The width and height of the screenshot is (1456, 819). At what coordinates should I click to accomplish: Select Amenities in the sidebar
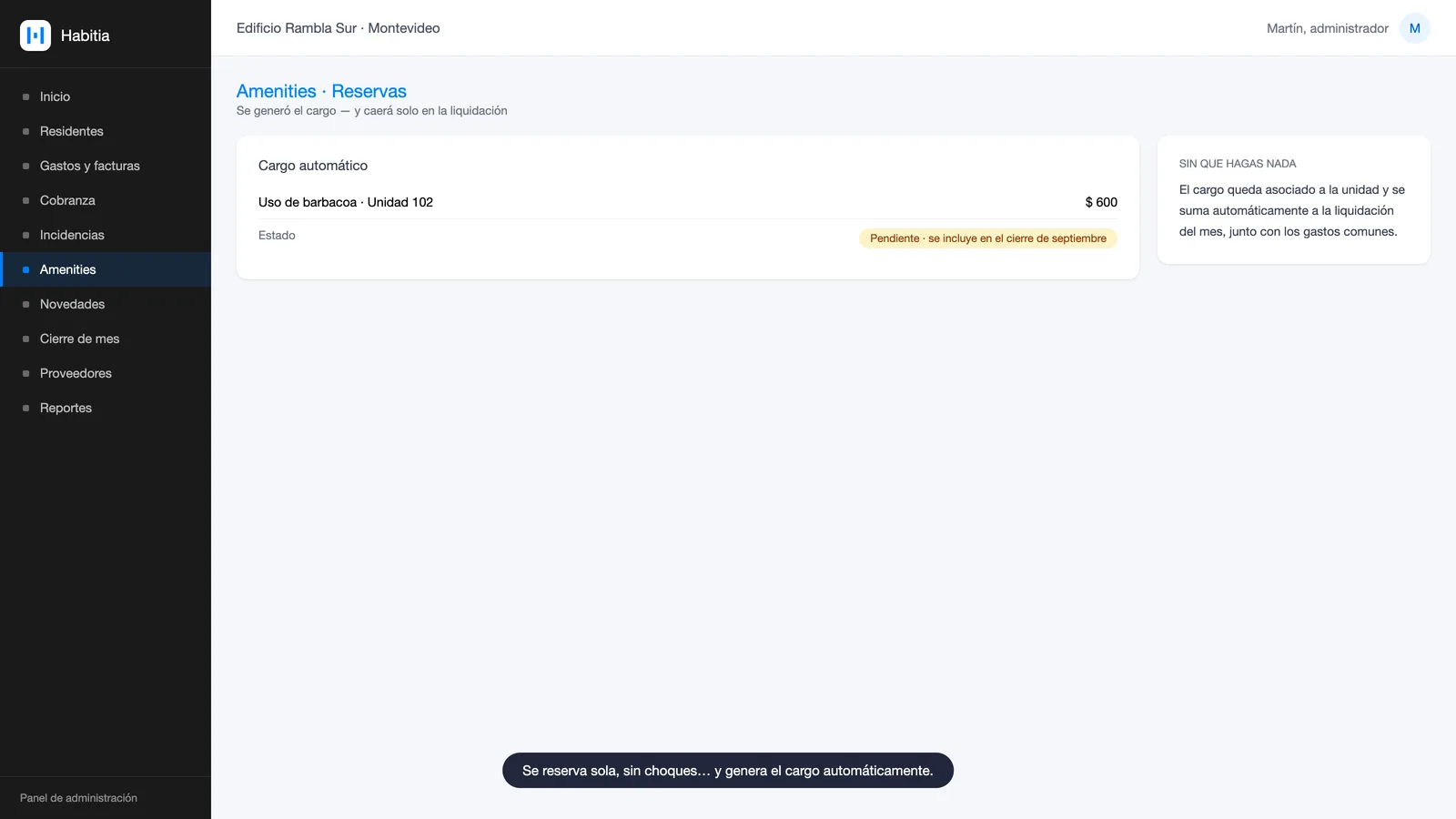click(x=106, y=269)
